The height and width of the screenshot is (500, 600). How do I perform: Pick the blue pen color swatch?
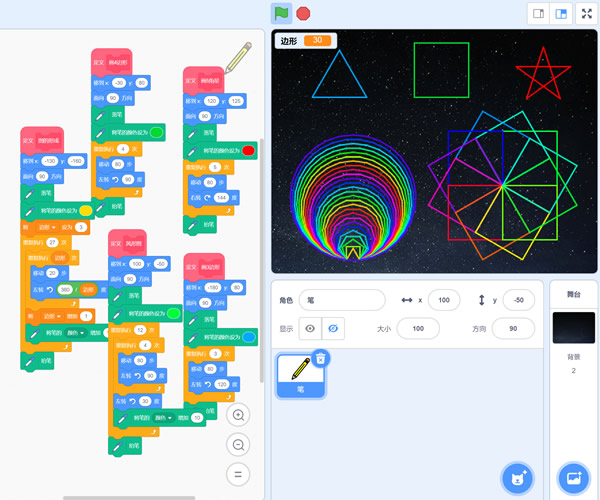249,337
